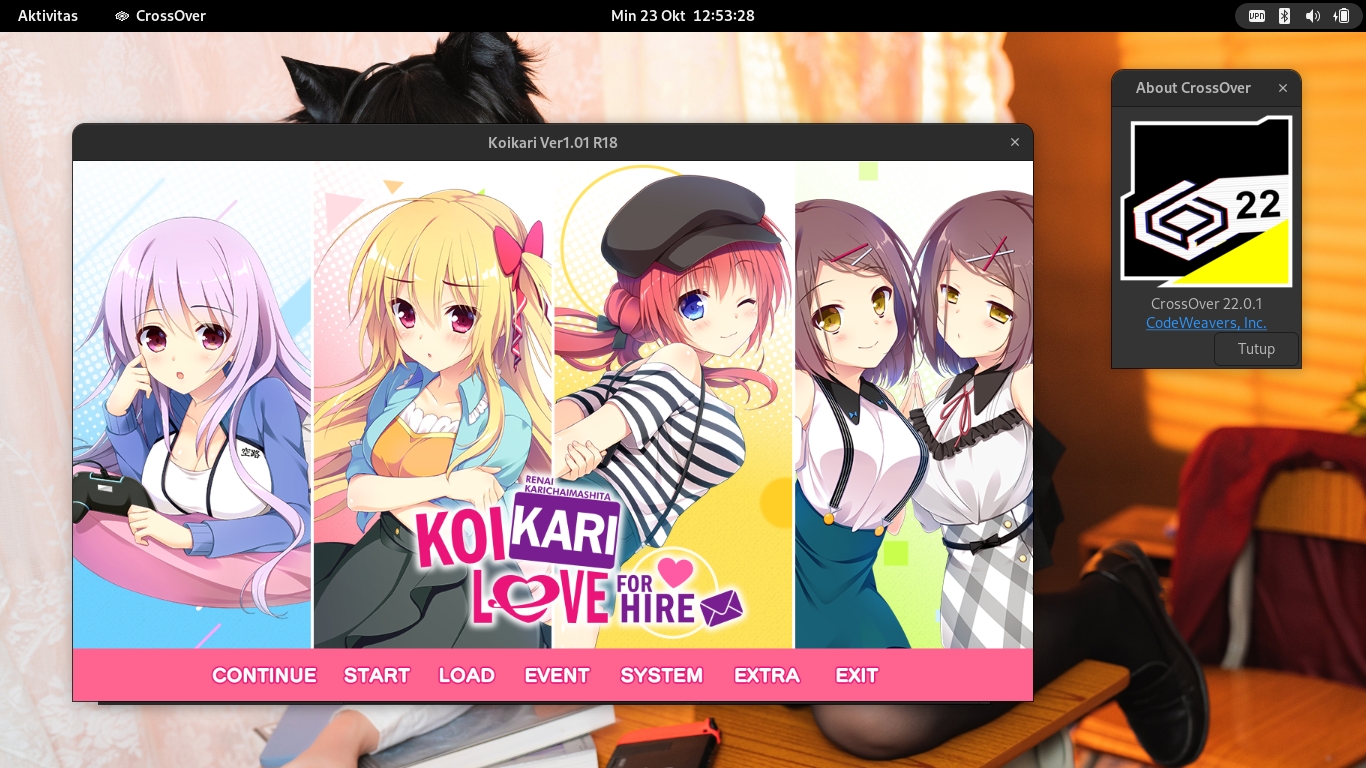Click the VPN status icon
Viewport: 1366px width, 768px height.
(x=1257, y=16)
